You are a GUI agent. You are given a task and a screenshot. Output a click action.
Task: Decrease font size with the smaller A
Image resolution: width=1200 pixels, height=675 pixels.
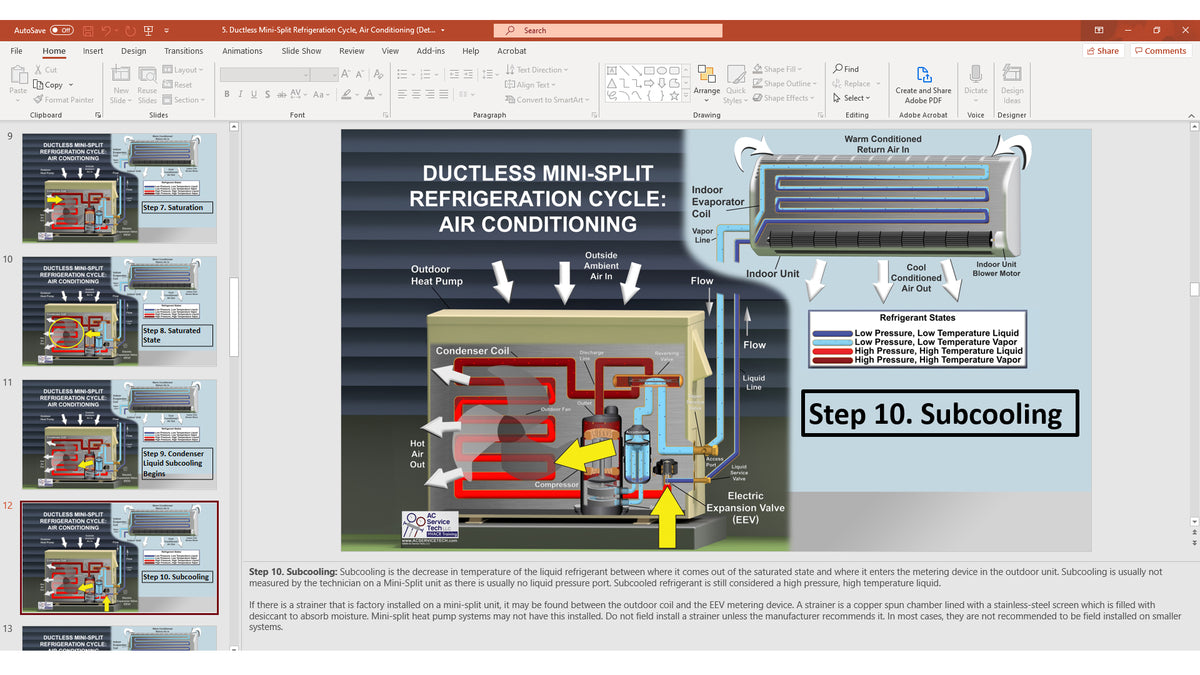click(x=361, y=74)
